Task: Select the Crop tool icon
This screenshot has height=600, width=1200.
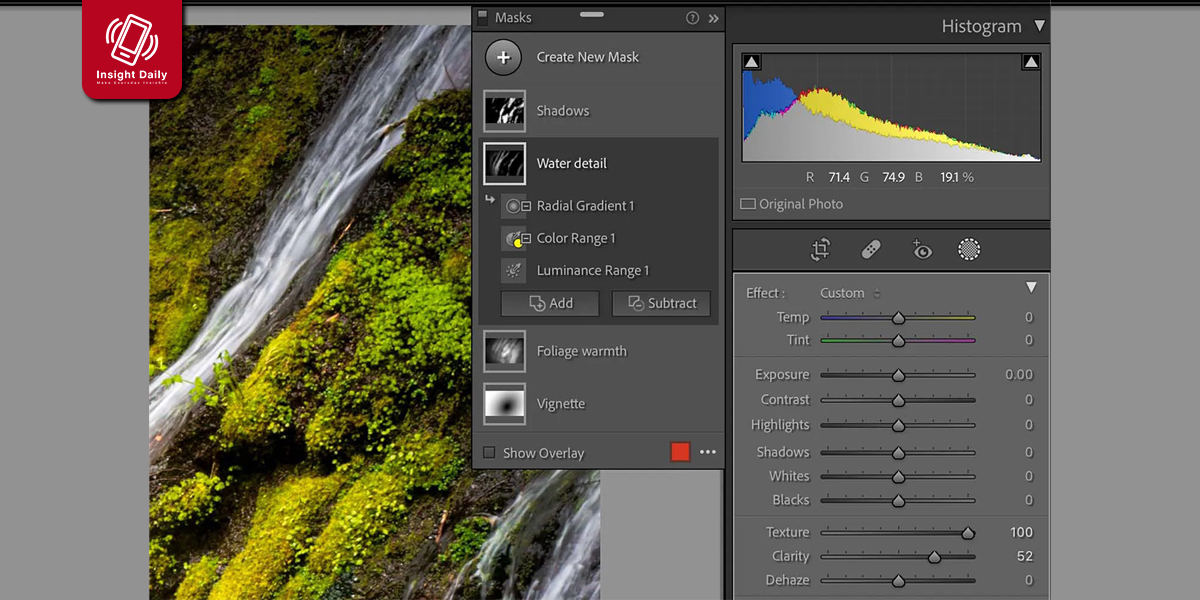Action: click(820, 250)
